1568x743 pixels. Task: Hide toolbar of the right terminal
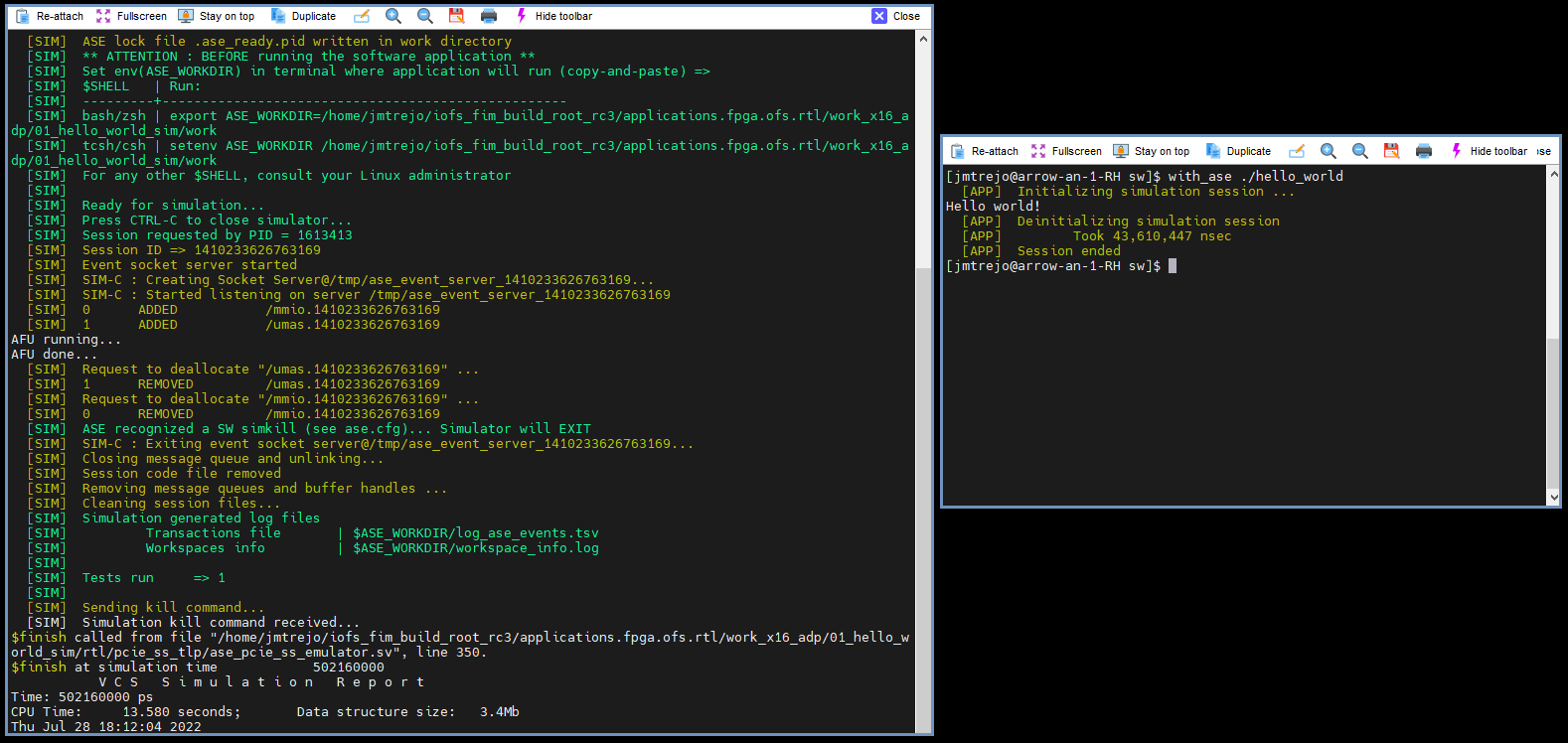click(1489, 151)
